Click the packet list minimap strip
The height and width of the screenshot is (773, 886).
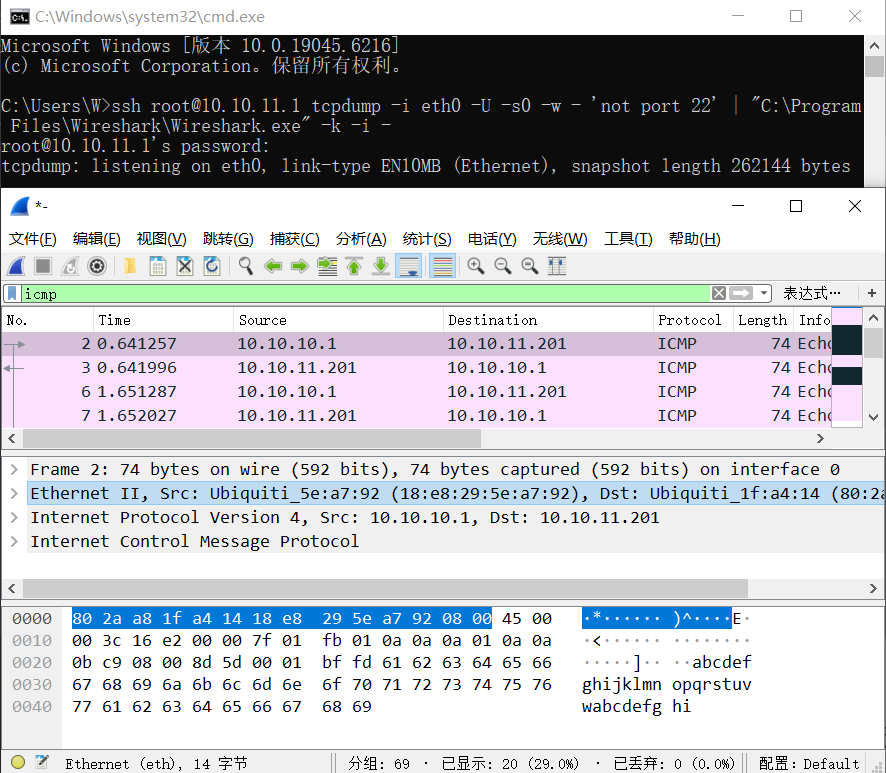tap(847, 367)
